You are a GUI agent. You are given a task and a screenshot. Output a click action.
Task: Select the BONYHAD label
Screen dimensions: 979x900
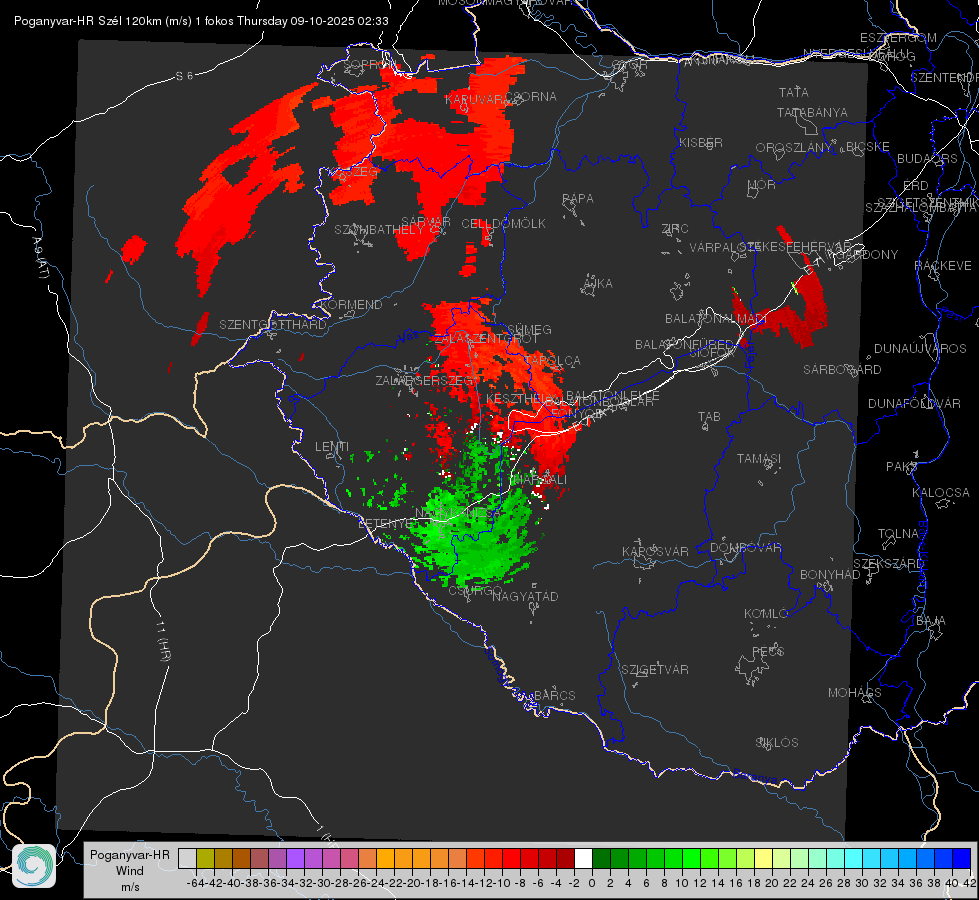(x=830, y=575)
